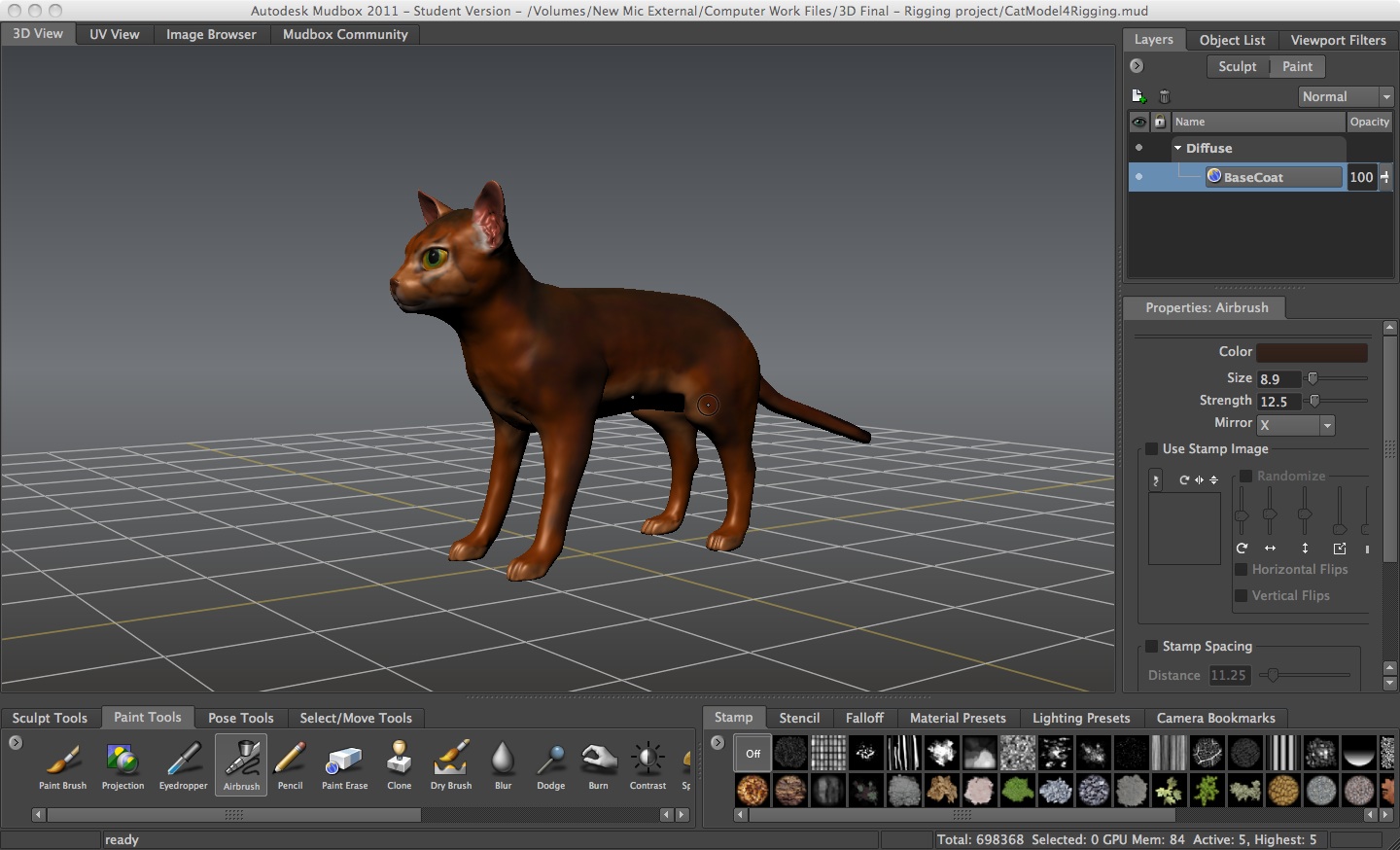The height and width of the screenshot is (850, 1400).
Task: Switch to the Sculpt layers view
Action: tap(1238, 66)
